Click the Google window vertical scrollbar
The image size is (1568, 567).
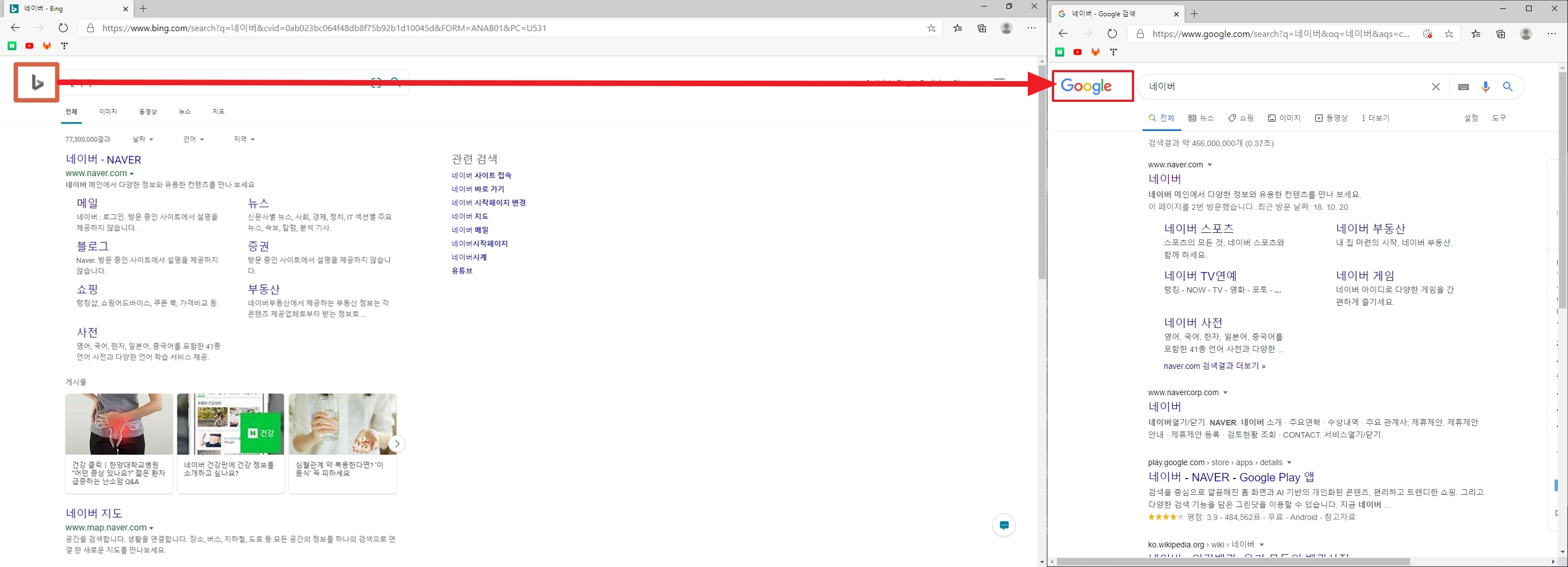[x=1562, y=190]
